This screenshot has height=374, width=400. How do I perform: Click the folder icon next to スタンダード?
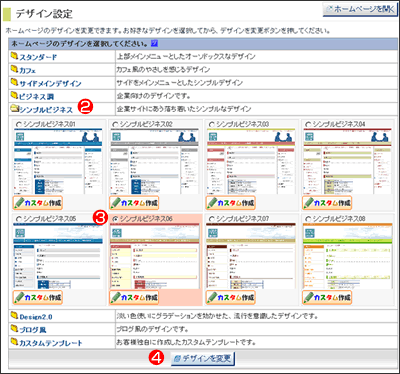click(14, 56)
